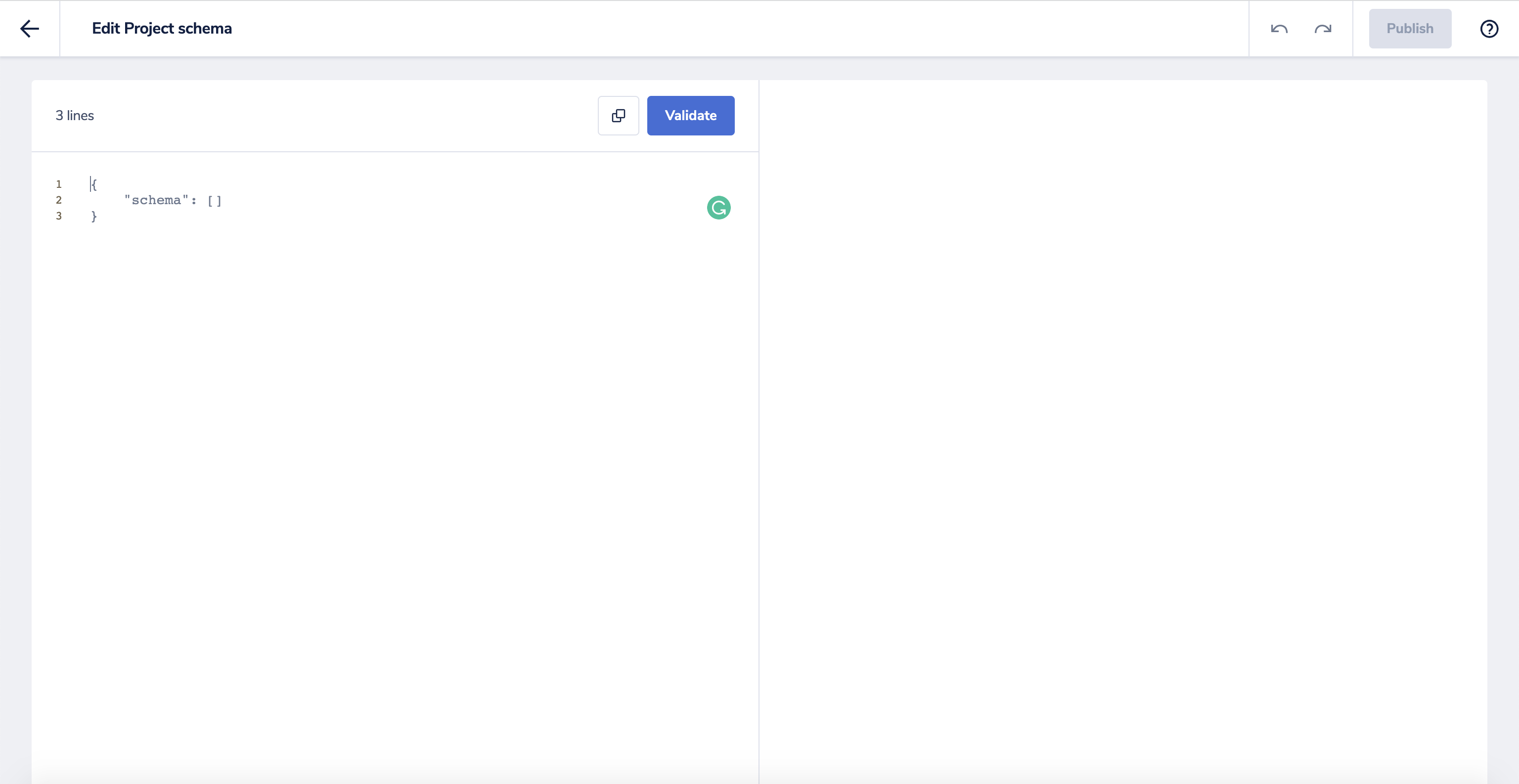
Task: Click the Publish button
Action: coord(1409,28)
